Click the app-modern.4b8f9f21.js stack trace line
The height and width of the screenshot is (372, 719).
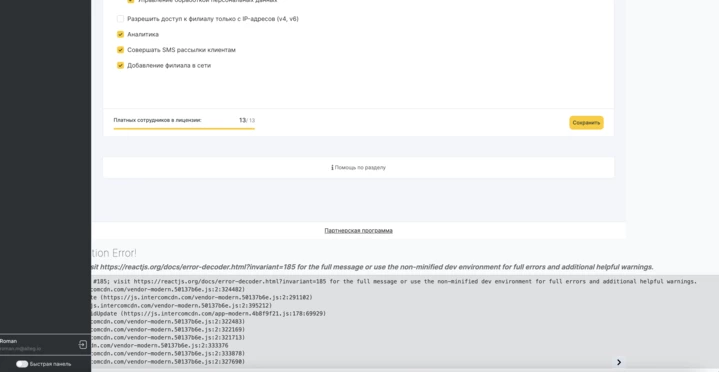pyautogui.click(x=209, y=314)
